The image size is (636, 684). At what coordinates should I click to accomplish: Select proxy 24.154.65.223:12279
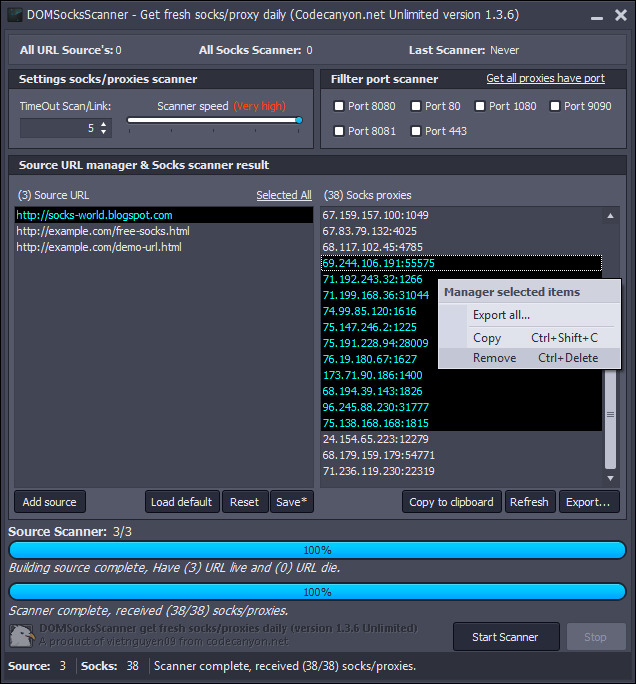click(x=462, y=439)
